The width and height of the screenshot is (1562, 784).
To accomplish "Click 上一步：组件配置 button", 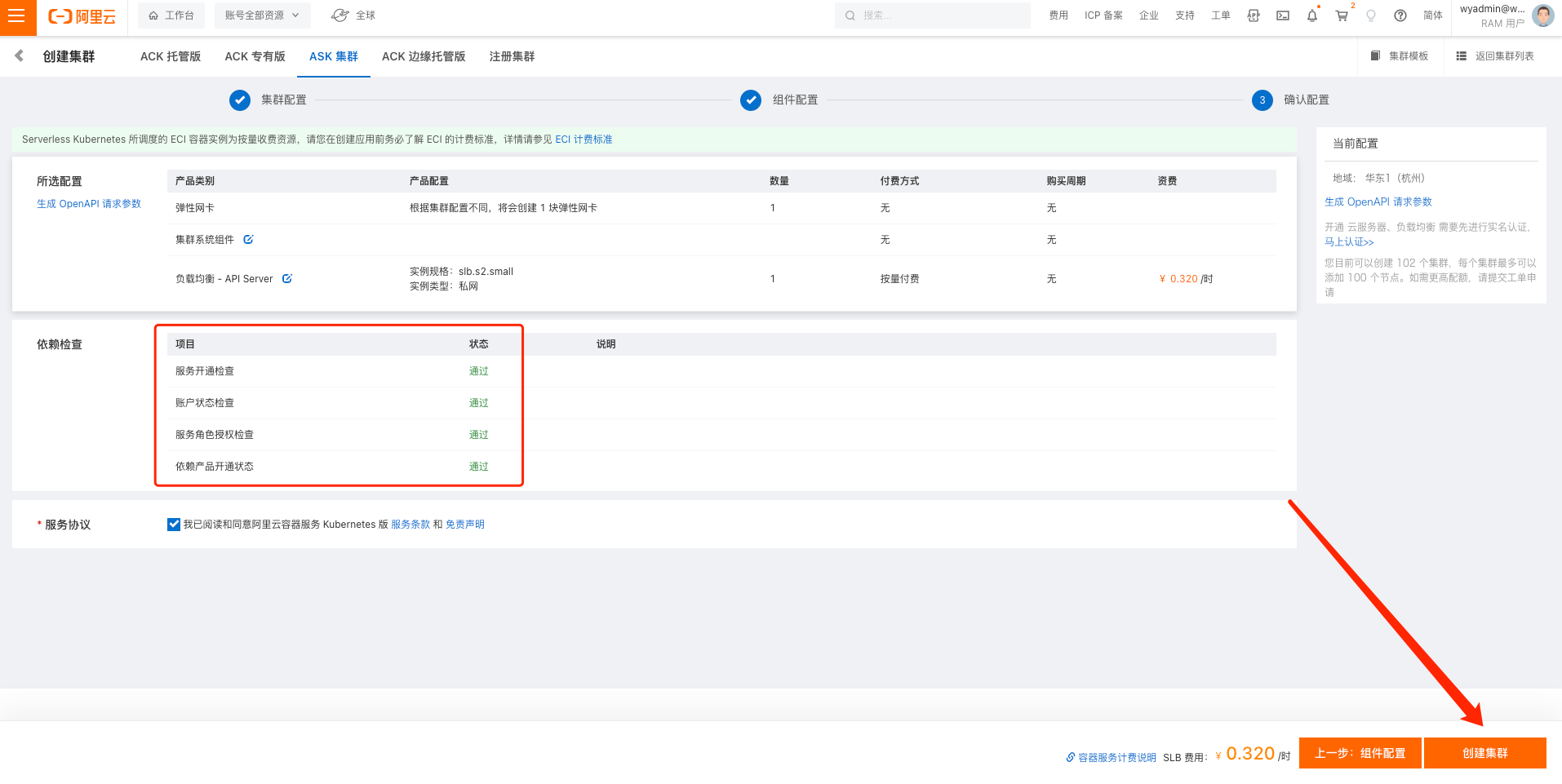I will (1360, 753).
